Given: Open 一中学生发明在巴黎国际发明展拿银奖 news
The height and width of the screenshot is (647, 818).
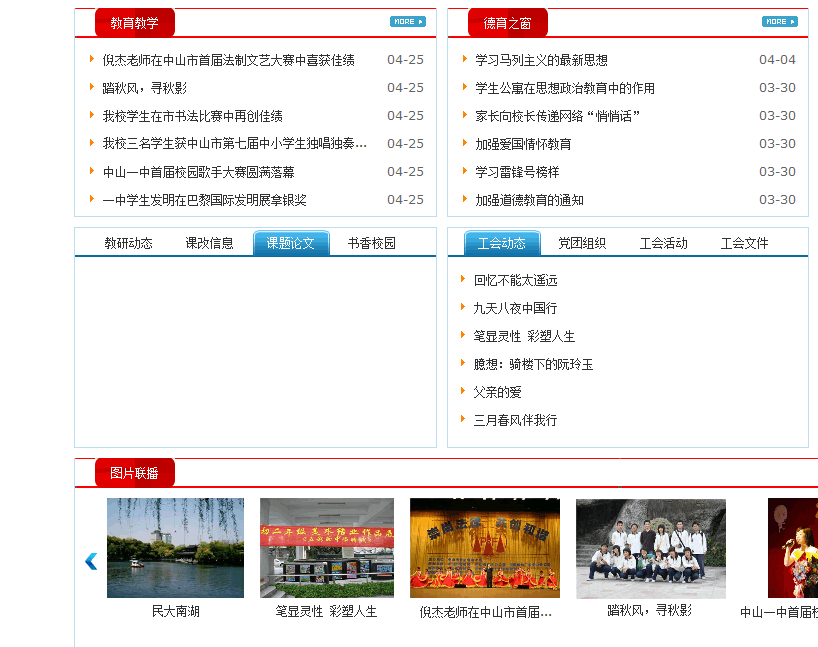Looking at the screenshot, I should (204, 200).
